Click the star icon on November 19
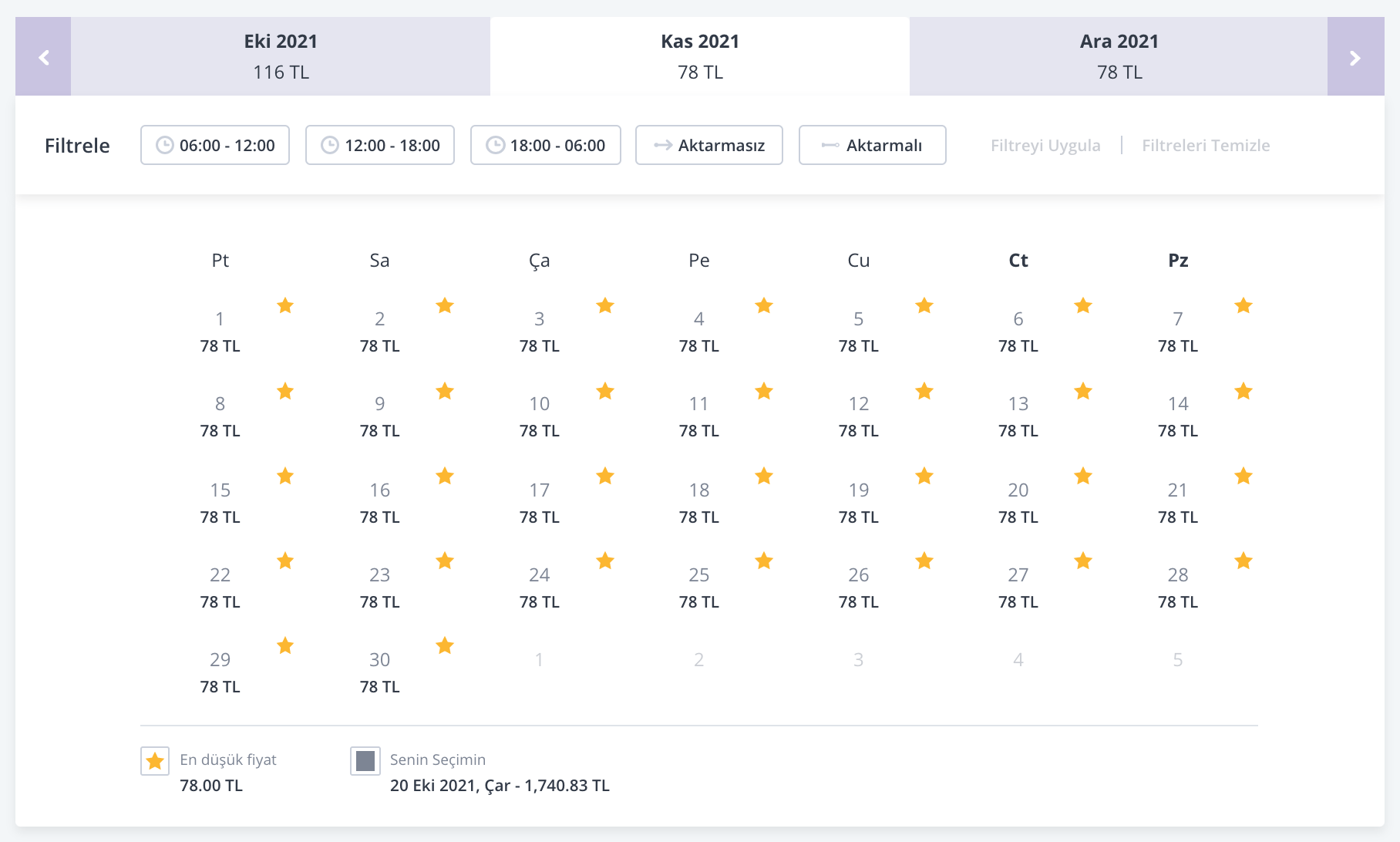Image resolution: width=1400 pixels, height=842 pixels. [x=924, y=476]
